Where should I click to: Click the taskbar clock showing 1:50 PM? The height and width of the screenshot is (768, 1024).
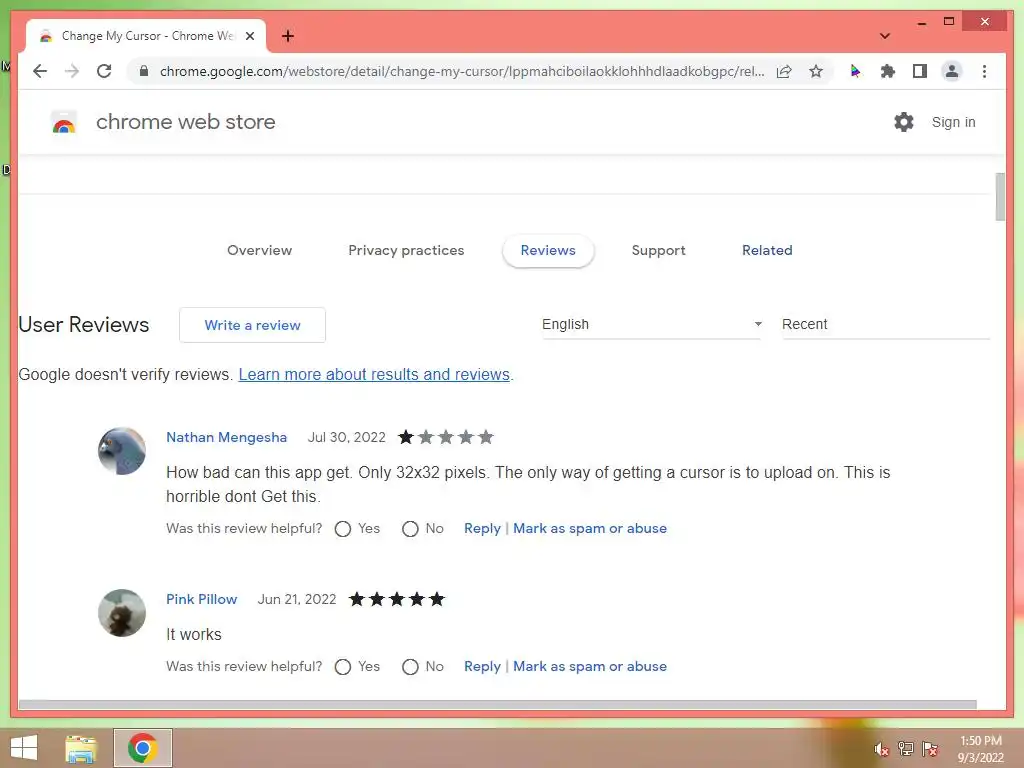(x=981, y=749)
